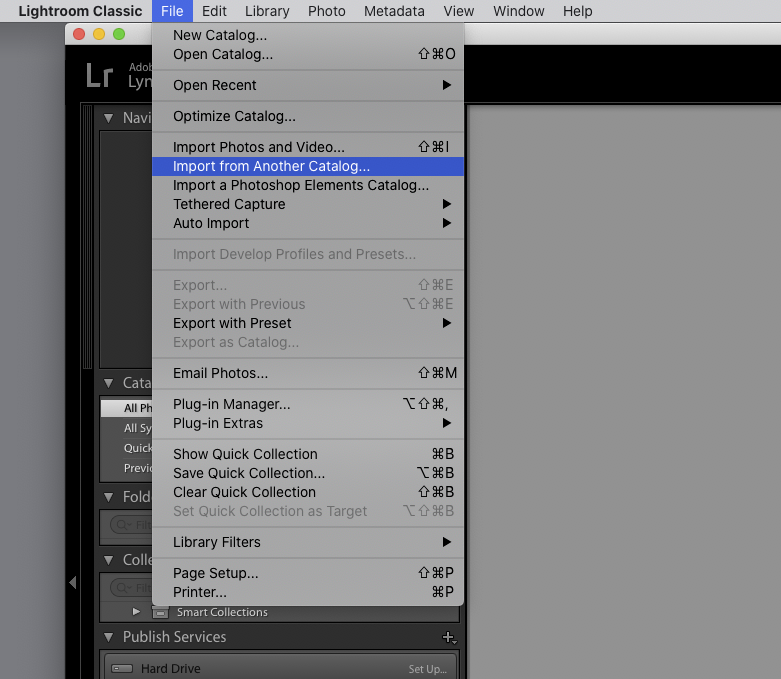The height and width of the screenshot is (679, 781).
Task: Open the File menu
Action: click(x=172, y=11)
